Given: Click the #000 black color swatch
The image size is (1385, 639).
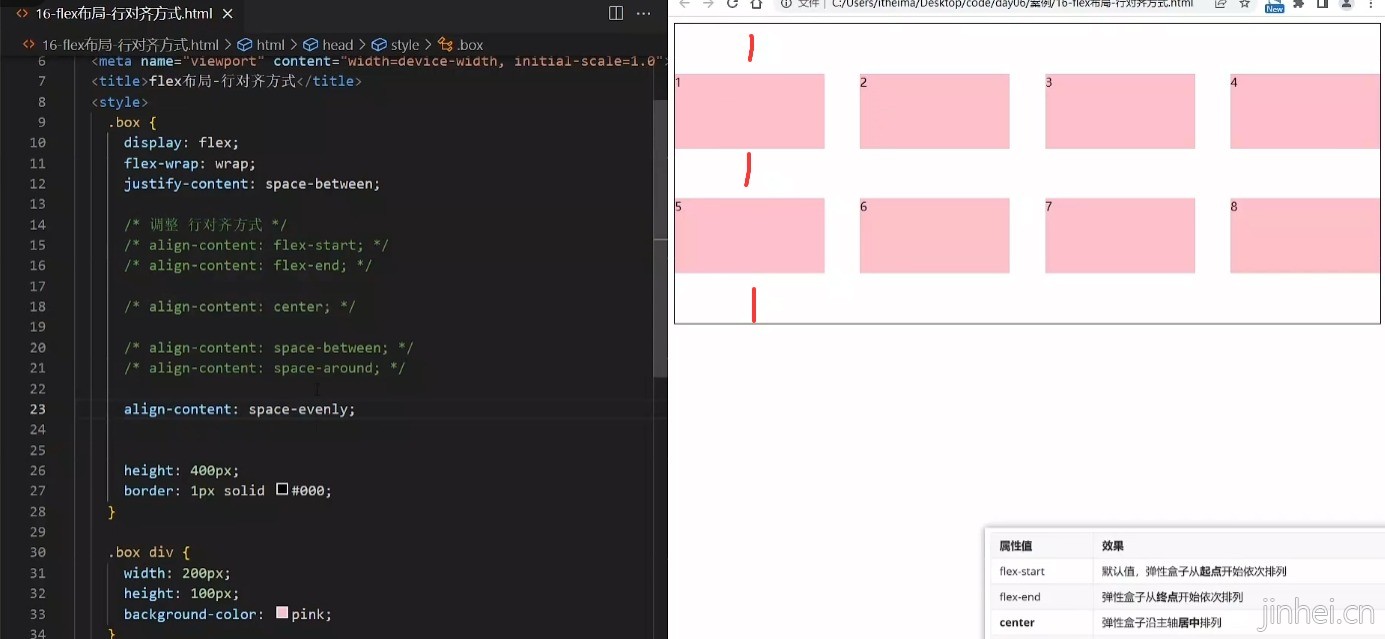Looking at the screenshot, I should click(x=282, y=490).
